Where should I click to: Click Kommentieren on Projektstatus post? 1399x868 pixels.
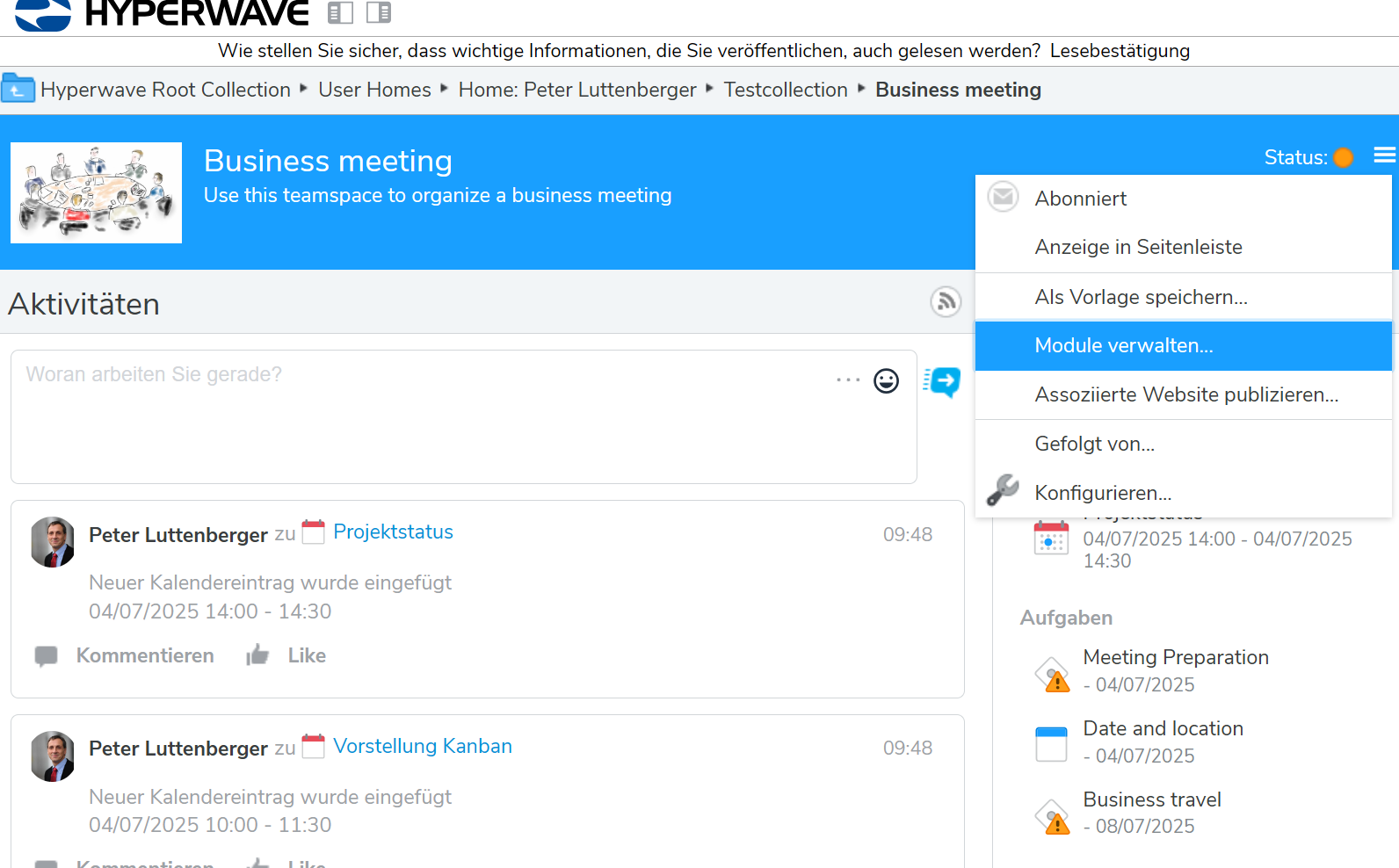tap(145, 655)
